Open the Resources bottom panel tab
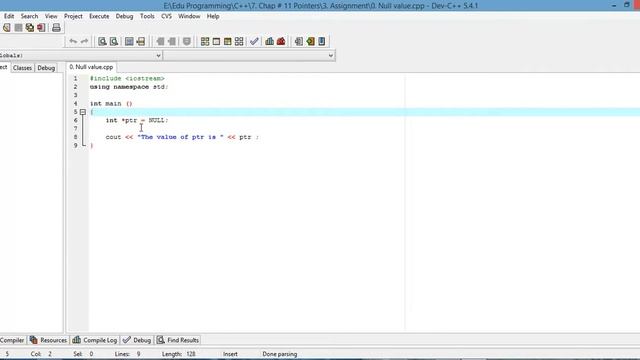This screenshot has width=640, height=360. [x=48, y=340]
